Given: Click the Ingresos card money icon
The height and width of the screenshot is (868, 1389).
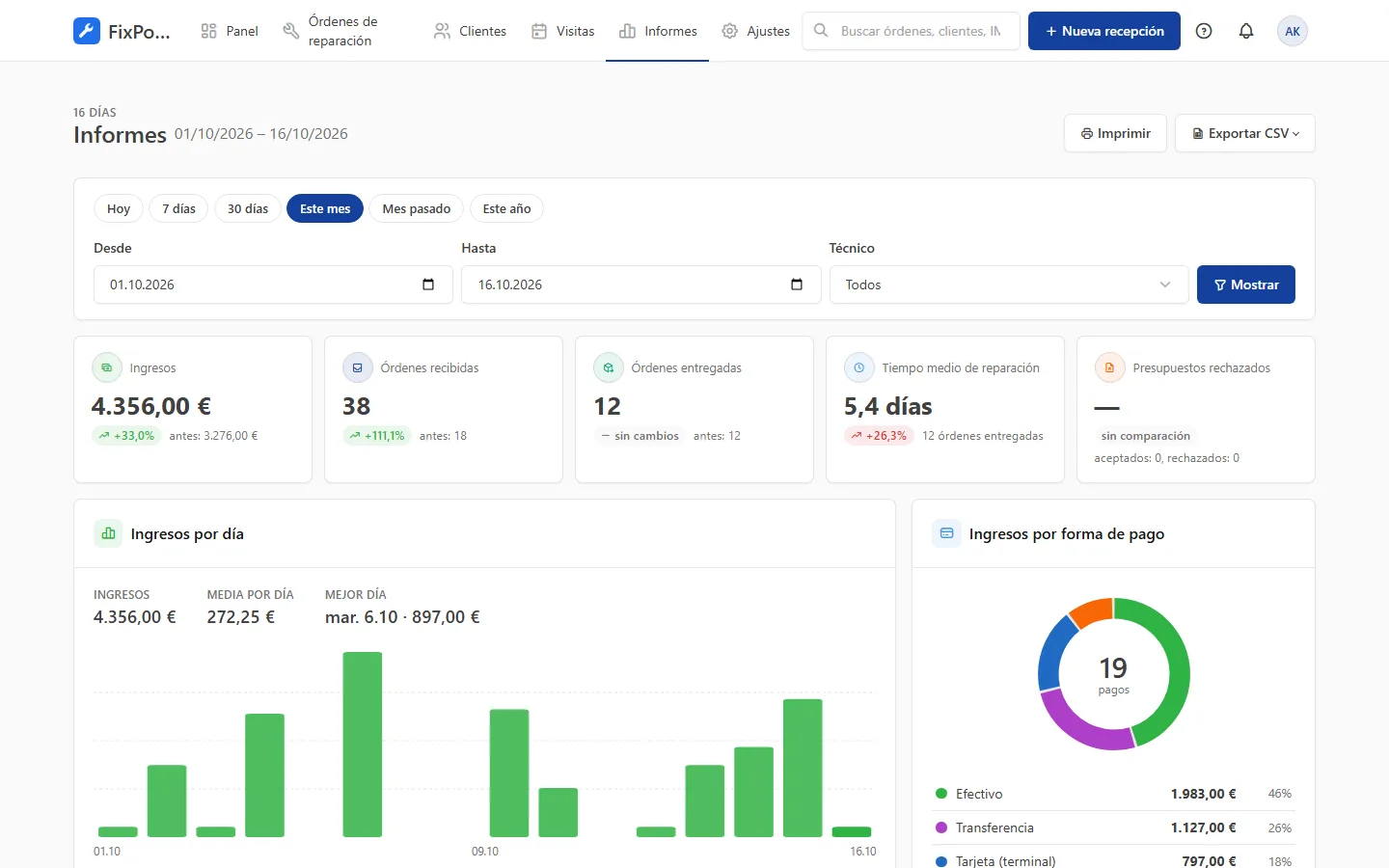Looking at the screenshot, I should point(107,367).
